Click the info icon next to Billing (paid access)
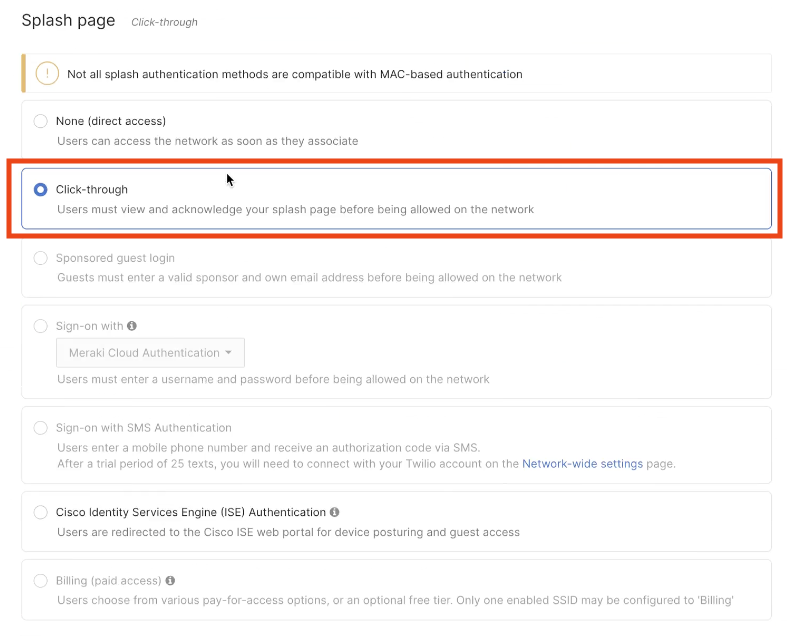The height and width of the screenshot is (636, 787). [x=171, y=580]
